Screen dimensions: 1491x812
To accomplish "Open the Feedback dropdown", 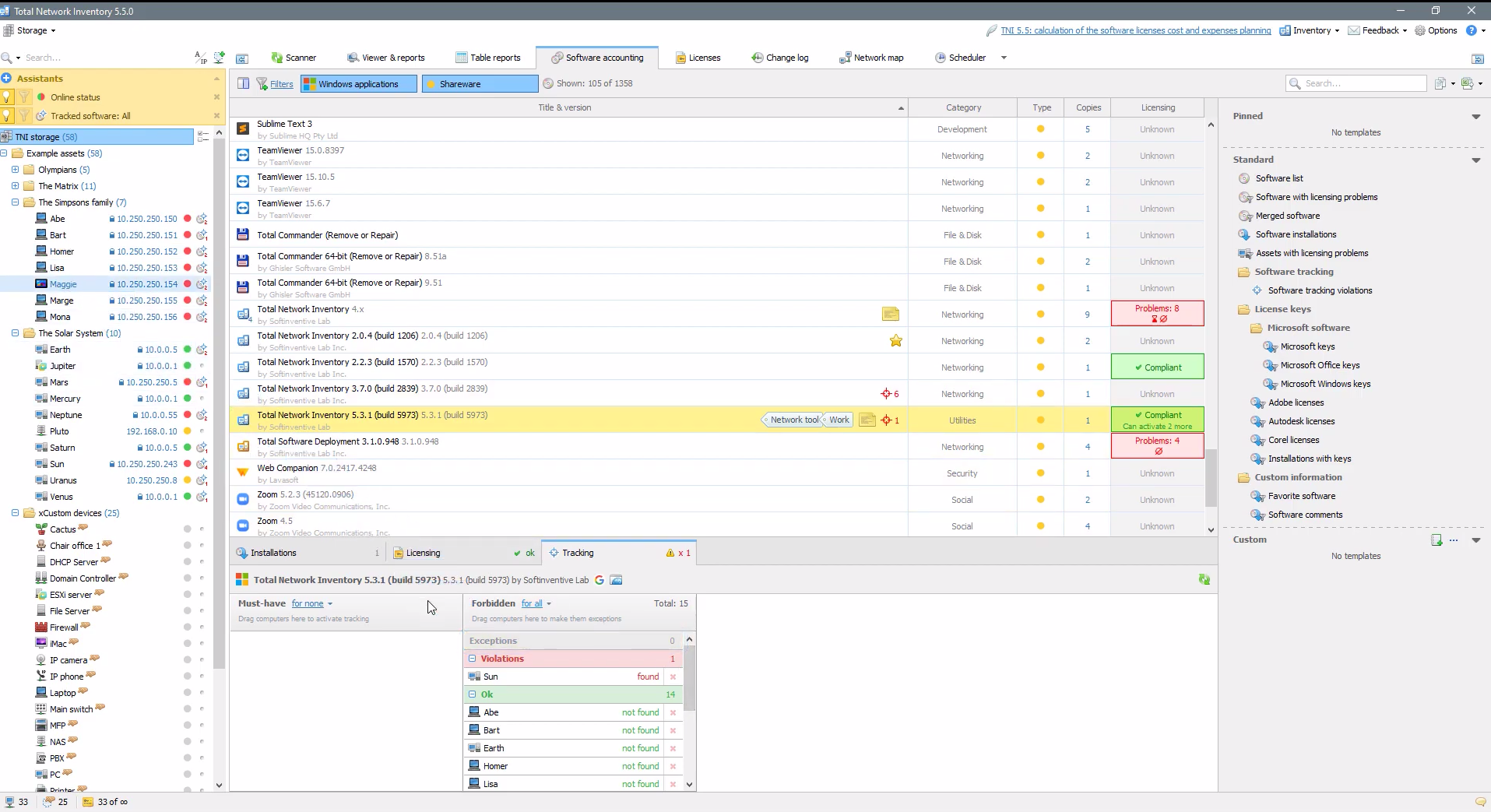I will [x=1378, y=30].
